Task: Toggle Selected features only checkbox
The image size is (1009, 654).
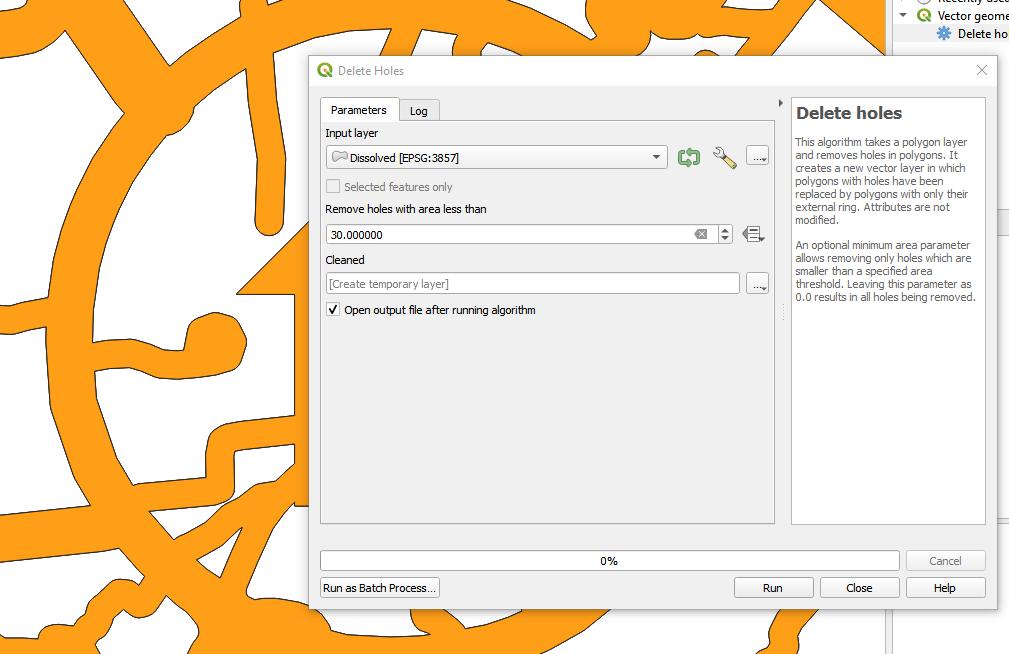Action: (333, 187)
